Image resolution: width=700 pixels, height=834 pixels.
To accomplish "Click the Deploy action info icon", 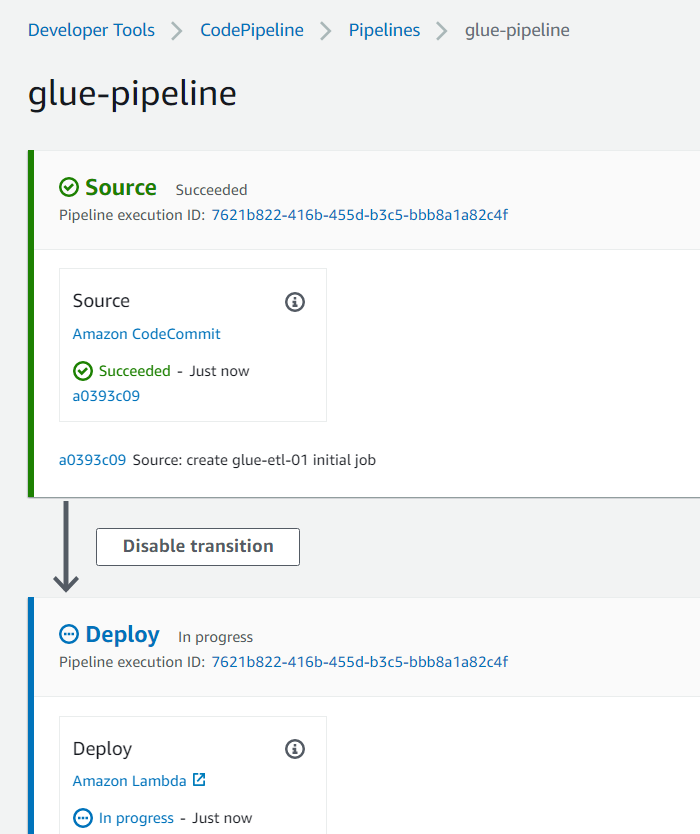I will tap(295, 749).
